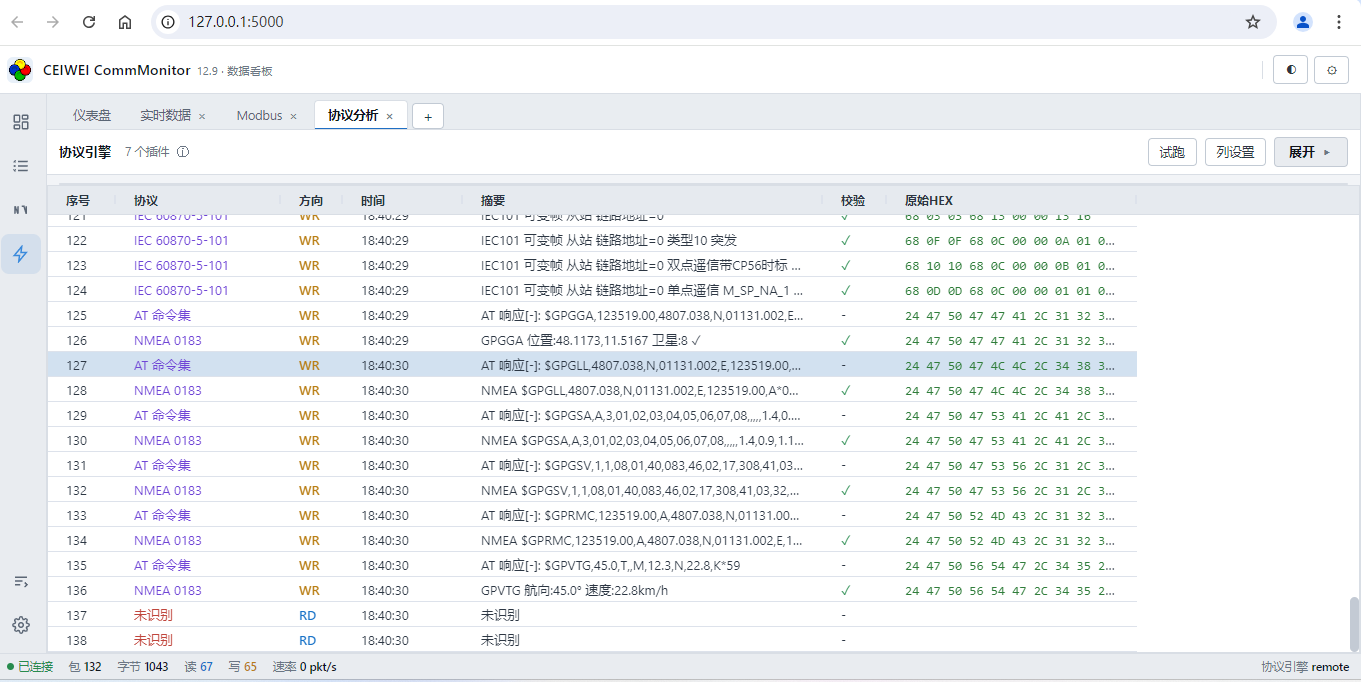Open NMEA 0183 link in row 128
Viewport: 1361px width, 682px height.
tap(168, 390)
